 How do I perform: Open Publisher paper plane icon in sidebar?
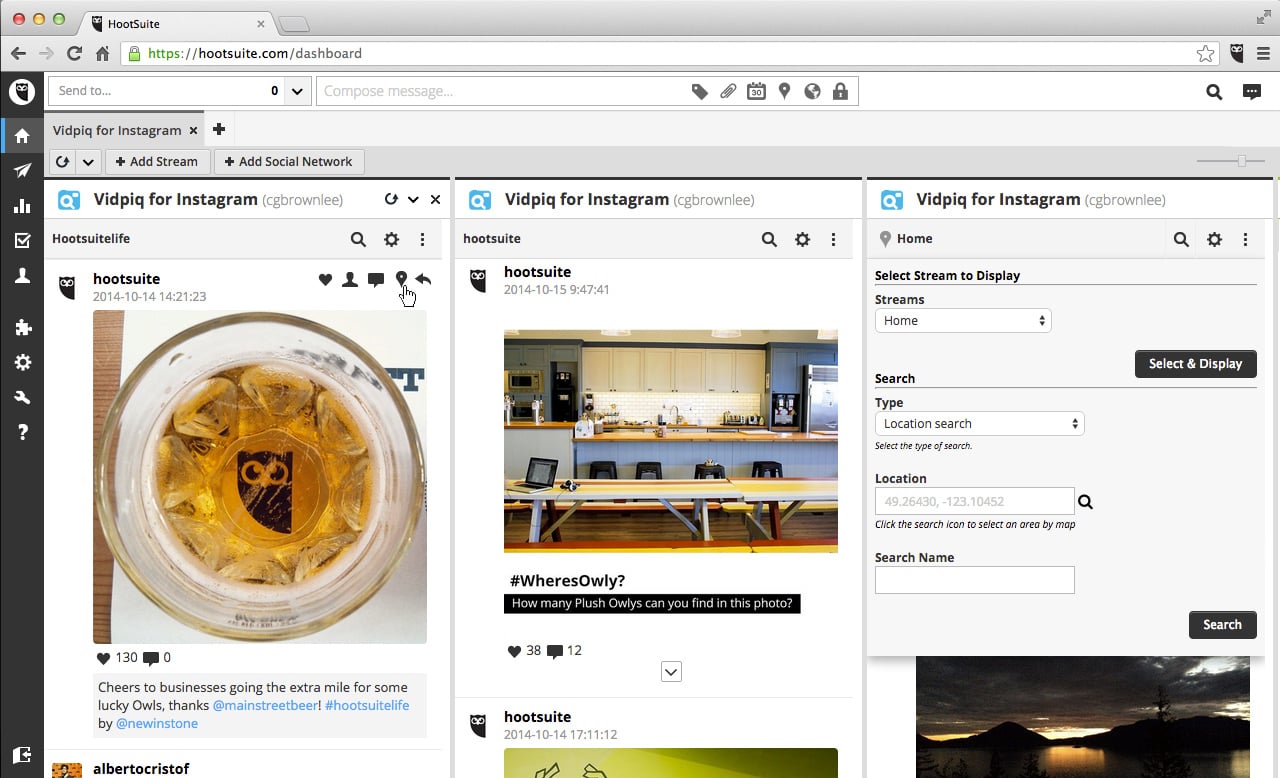click(x=22, y=171)
